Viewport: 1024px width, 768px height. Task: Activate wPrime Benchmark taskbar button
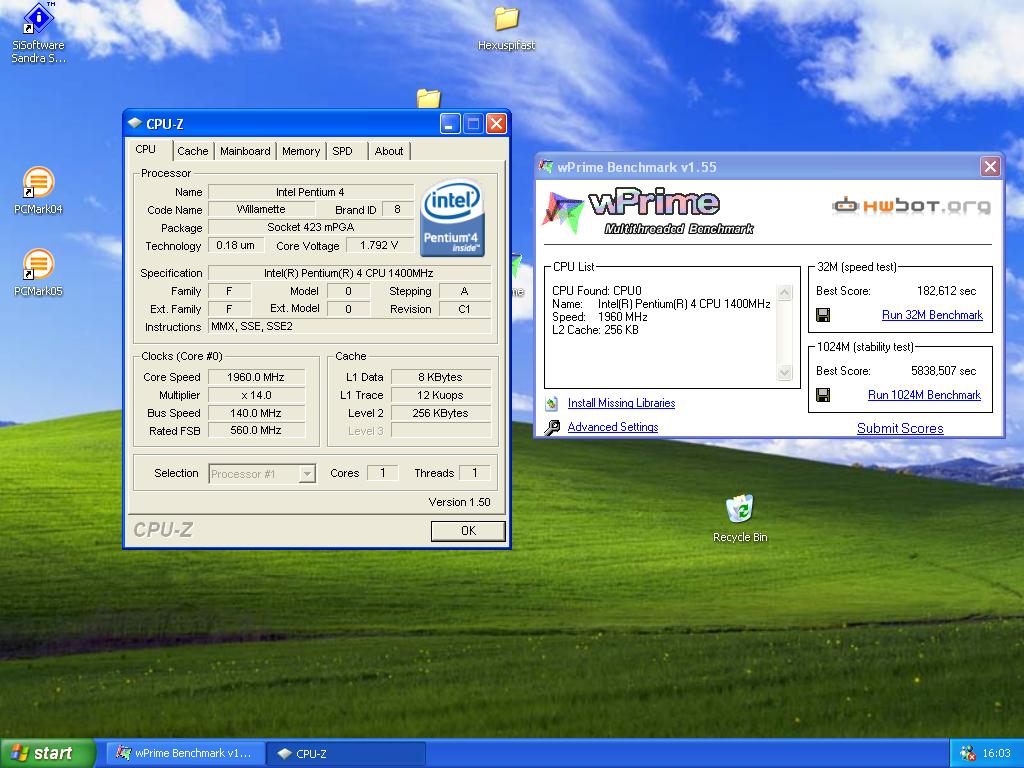tap(184, 754)
